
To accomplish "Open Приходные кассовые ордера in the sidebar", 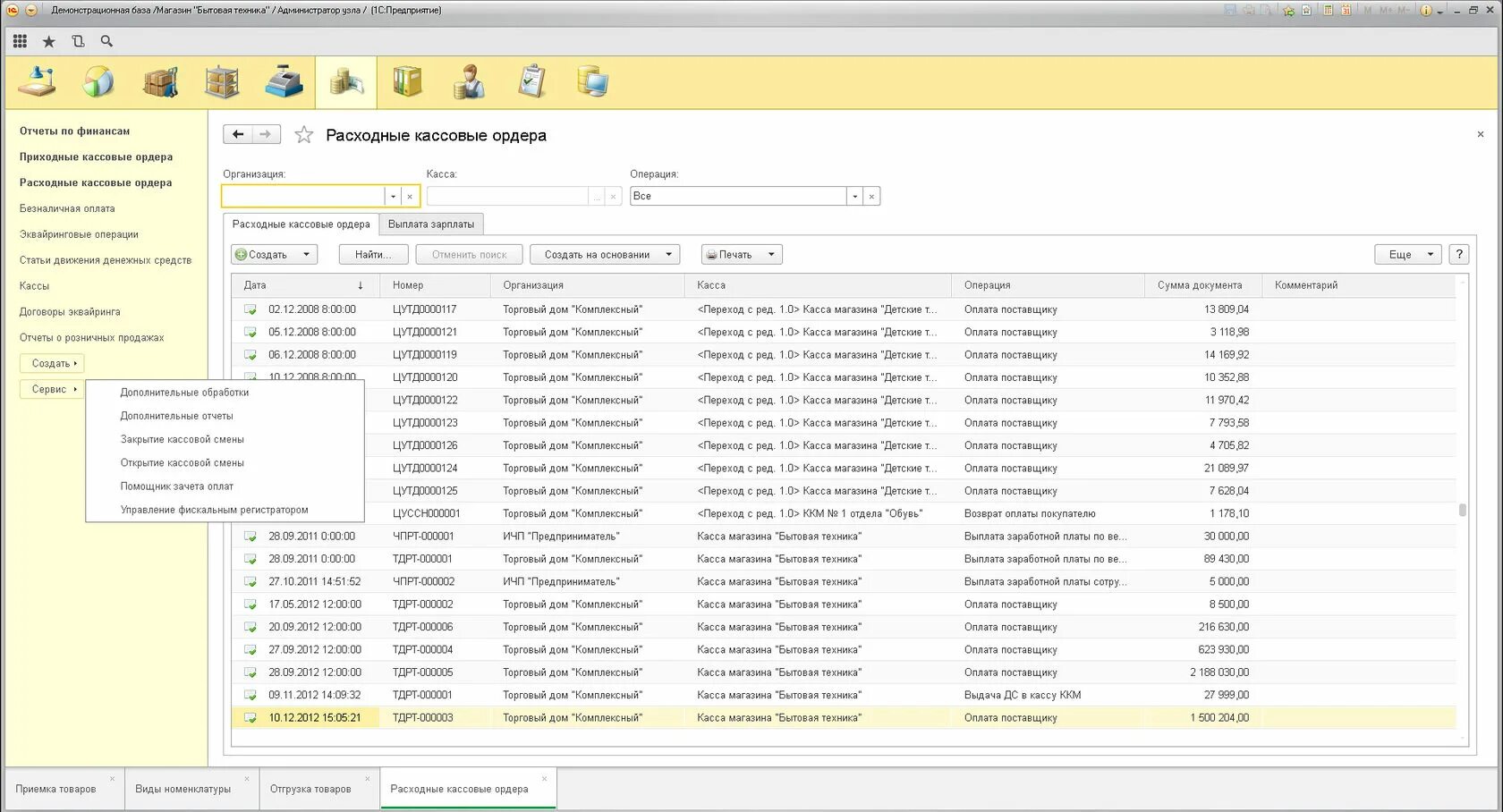I will (96, 157).
